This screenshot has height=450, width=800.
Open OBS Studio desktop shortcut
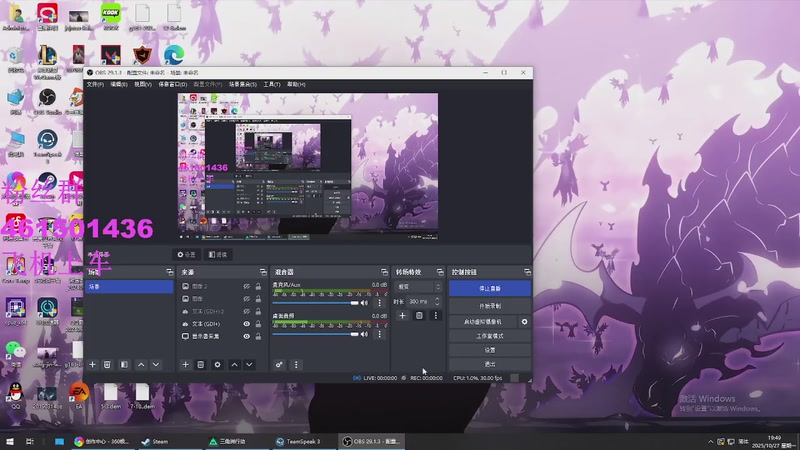coord(47,101)
